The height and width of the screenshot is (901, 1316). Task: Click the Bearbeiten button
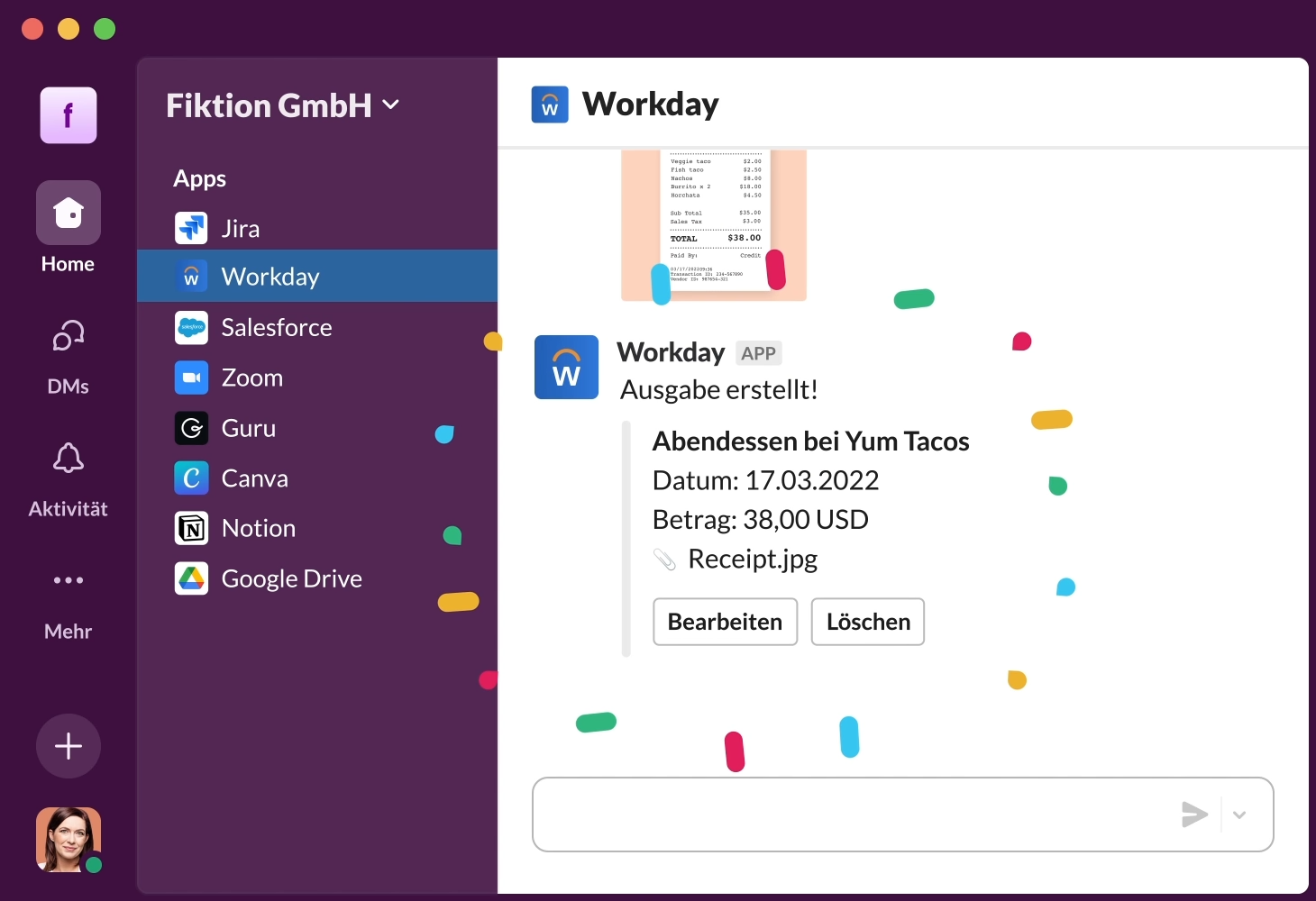pyautogui.click(x=726, y=622)
